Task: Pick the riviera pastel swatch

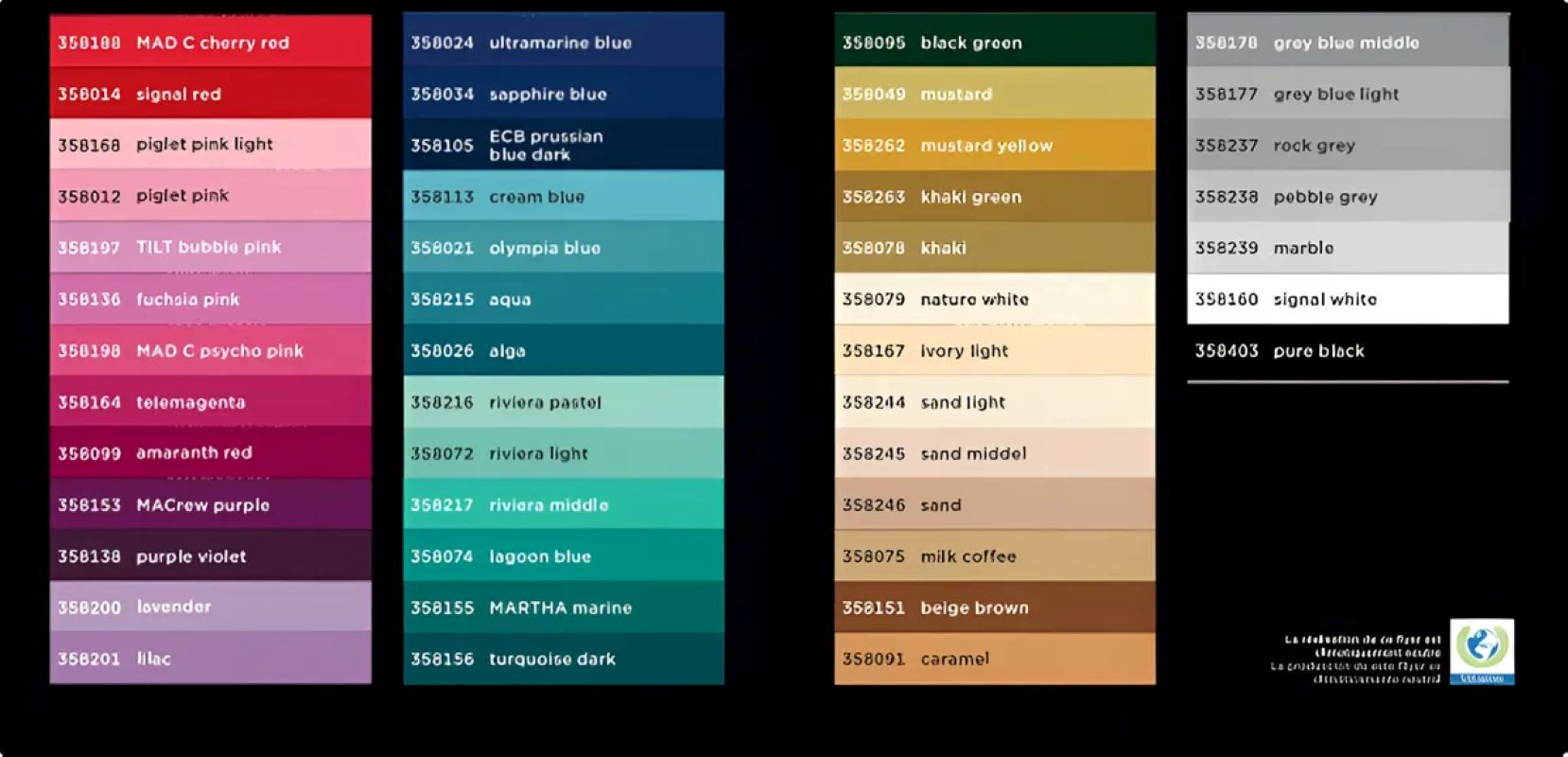Action: (563, 402)
